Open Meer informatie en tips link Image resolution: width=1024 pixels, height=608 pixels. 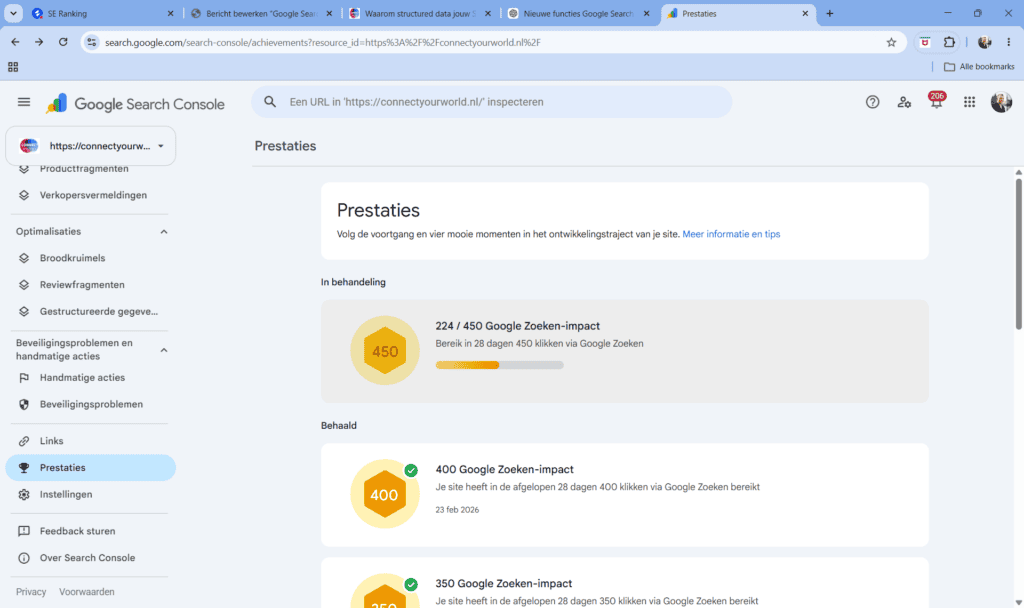pyautogui.click(x=731, y=234)
